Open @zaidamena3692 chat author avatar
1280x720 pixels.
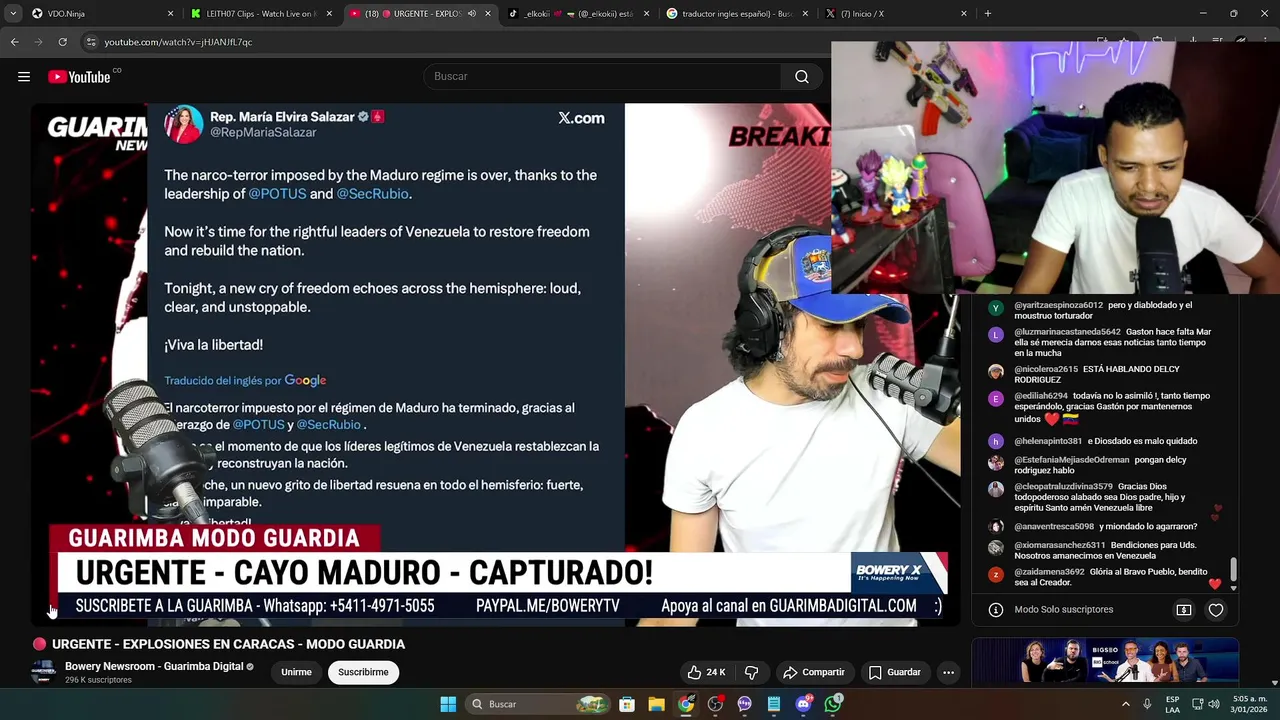coord(996,575)
